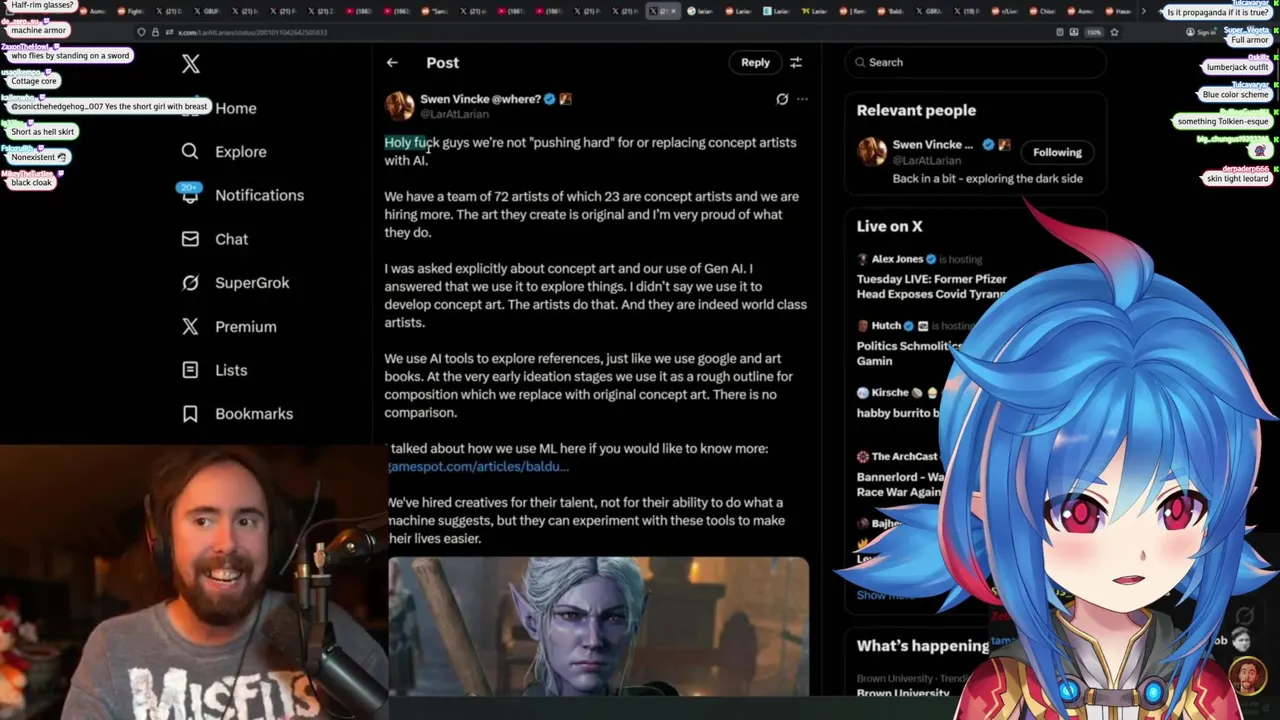Image resolution: width=1280 pixels, height=720 pixels.
Task: Click chat message 'lumberjack outfit'
Action: pos(1237,67)
